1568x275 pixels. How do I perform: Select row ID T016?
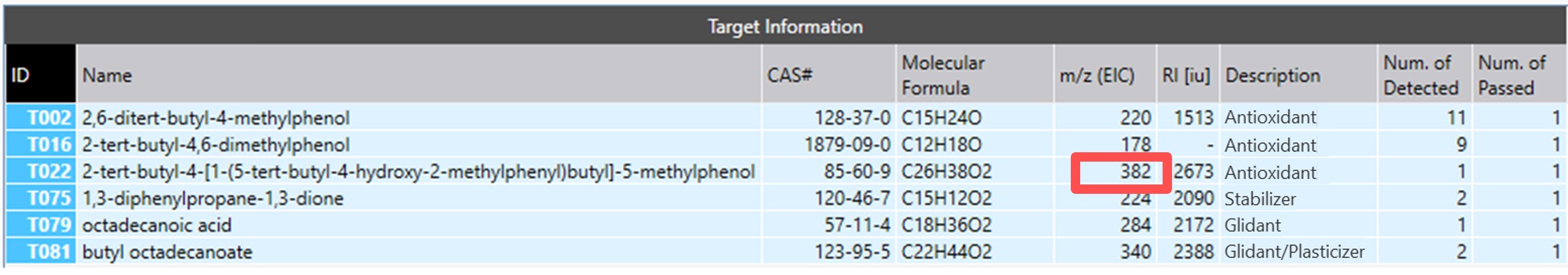coord(42,144)
